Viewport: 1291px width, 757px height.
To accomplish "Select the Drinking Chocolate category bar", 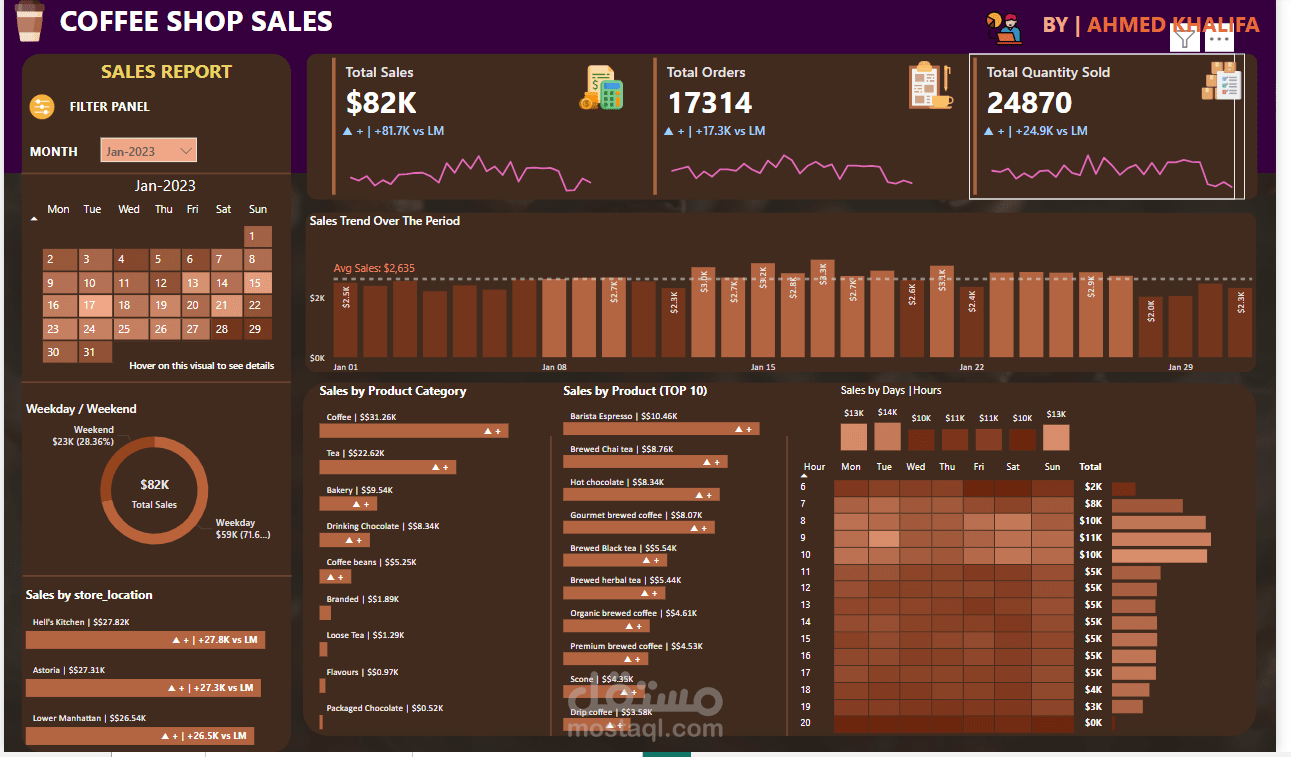I will (x=345, y=540).
